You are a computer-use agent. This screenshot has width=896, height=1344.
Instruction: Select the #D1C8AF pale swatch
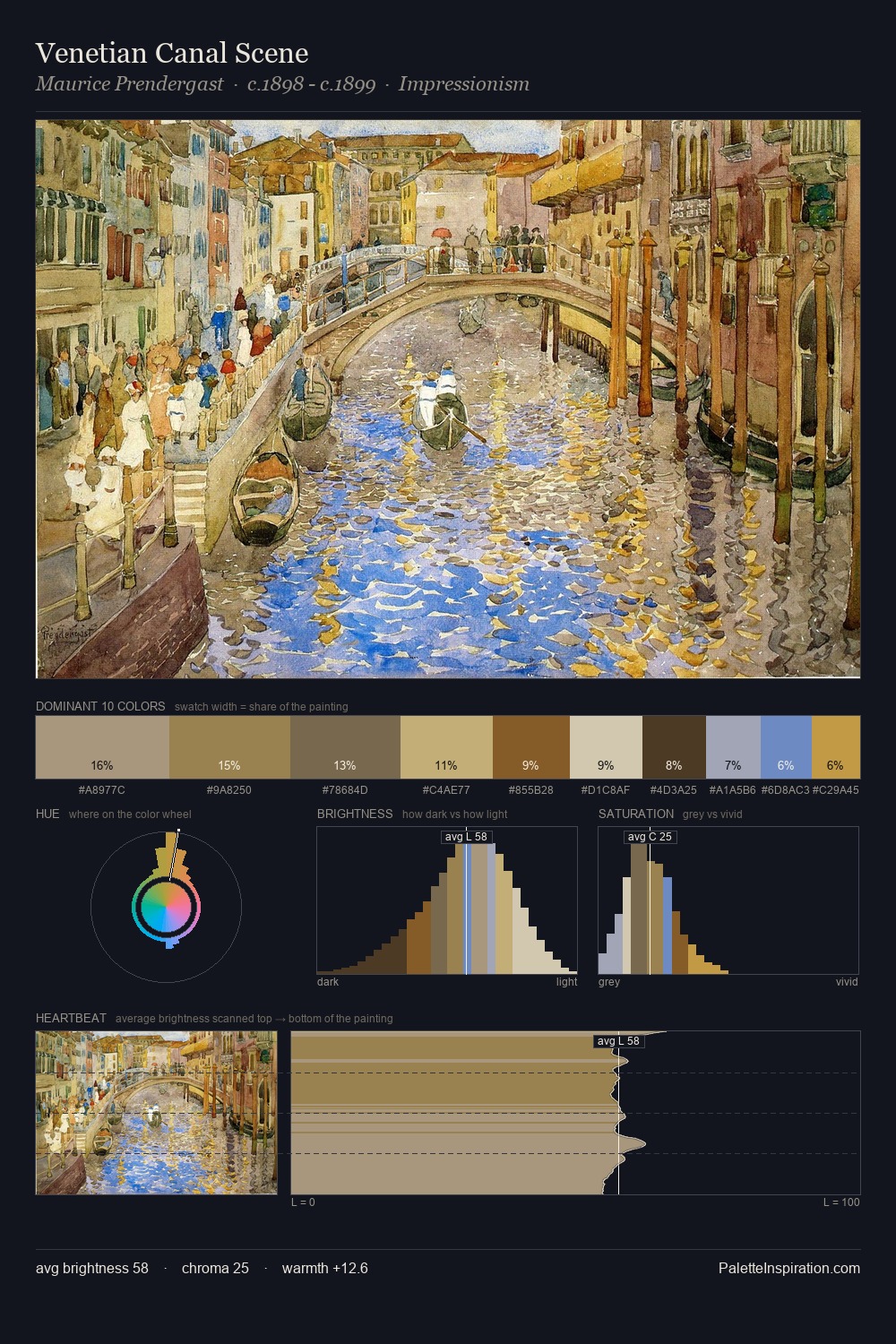[606, 746]
